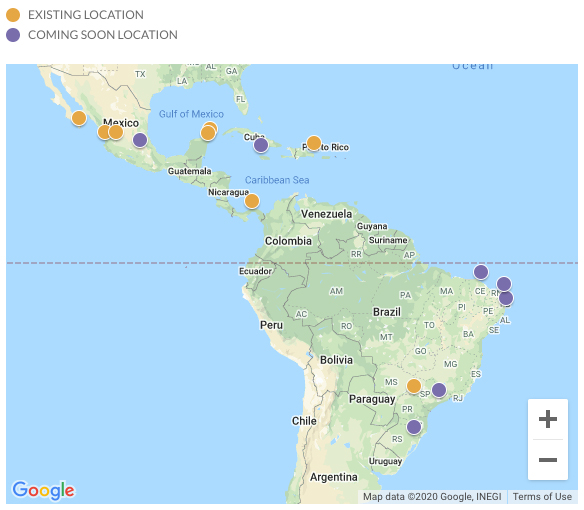Select the purple marker north of CE, Brazil
584x510 pixels.
(481, 272)
